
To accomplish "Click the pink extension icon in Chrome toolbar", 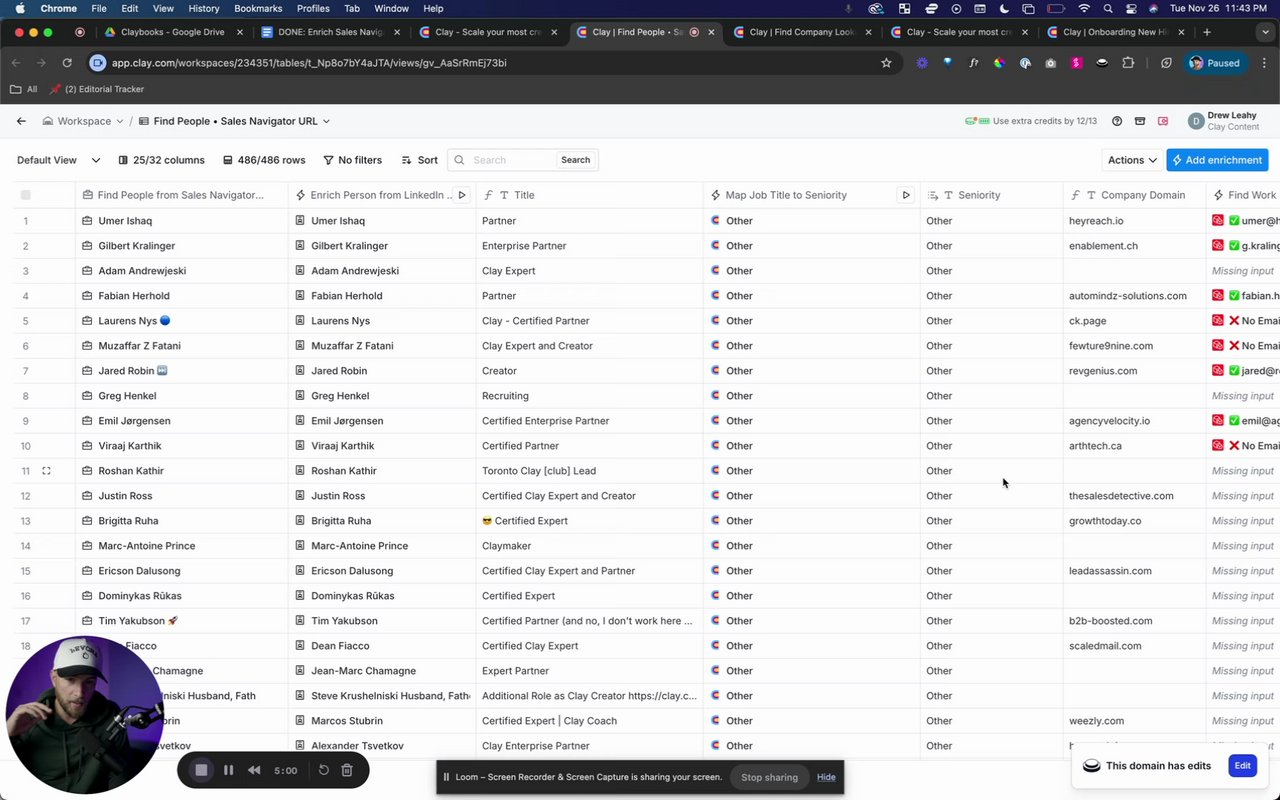I will click(1076, 63).
